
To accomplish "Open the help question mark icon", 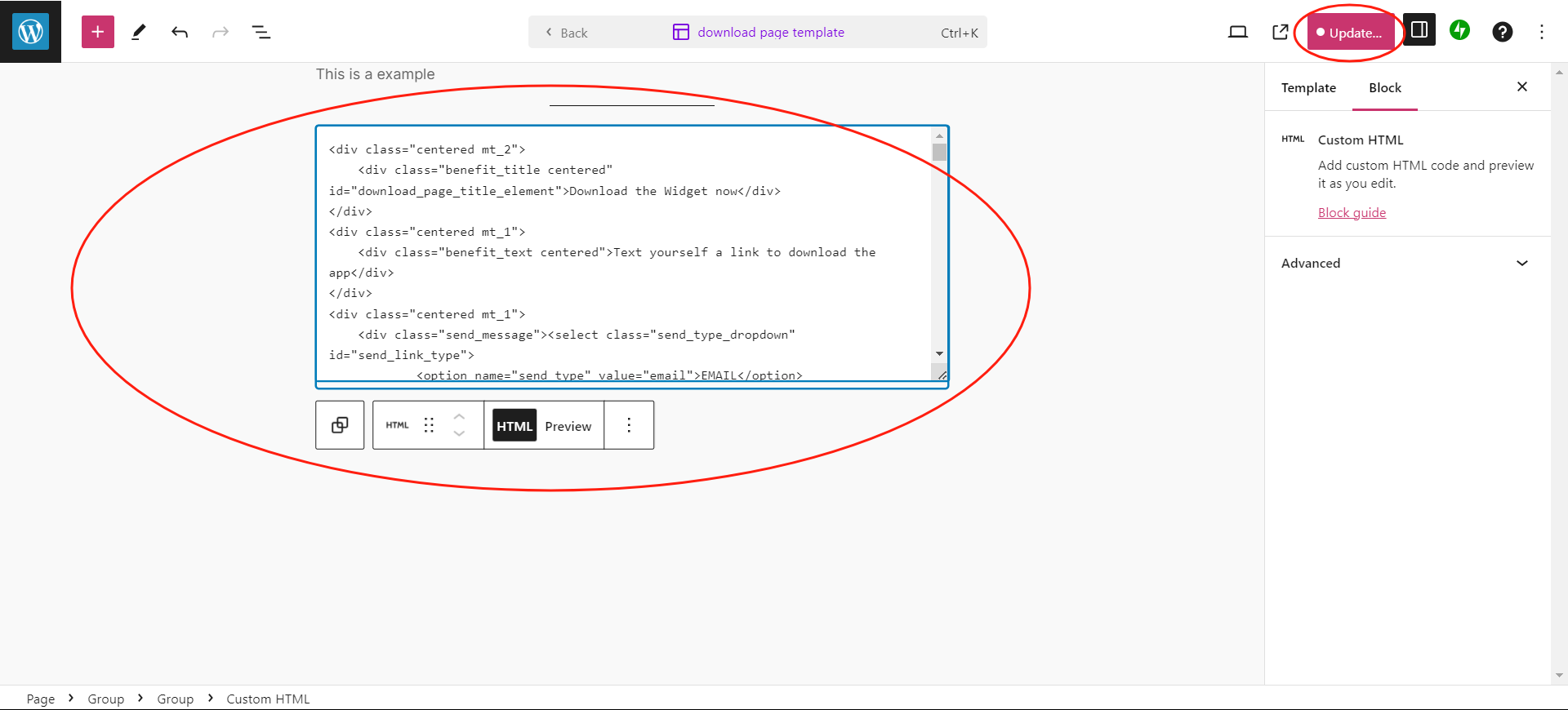I will coord(1502,32).
